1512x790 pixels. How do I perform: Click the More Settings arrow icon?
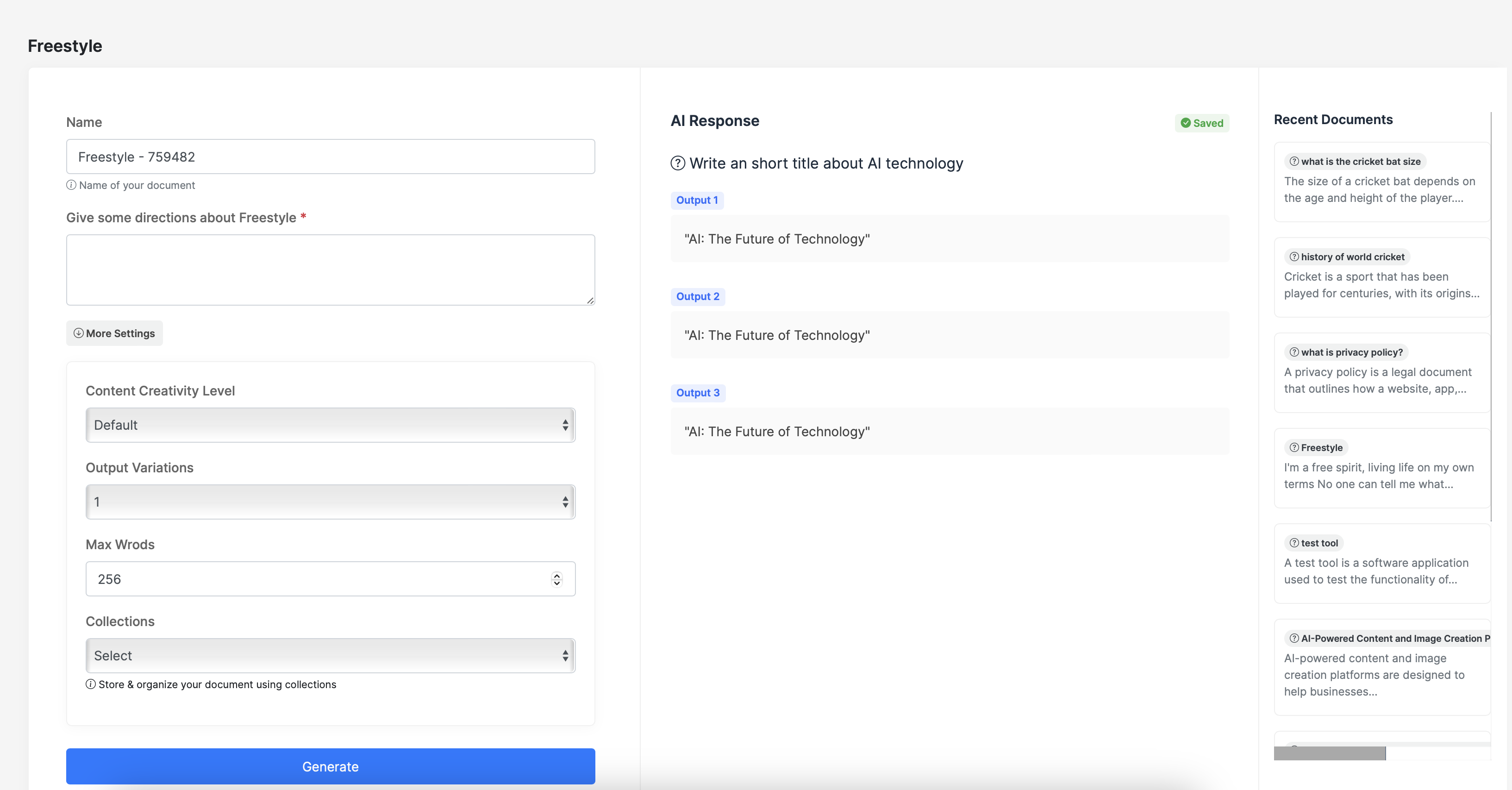point(78,333)
